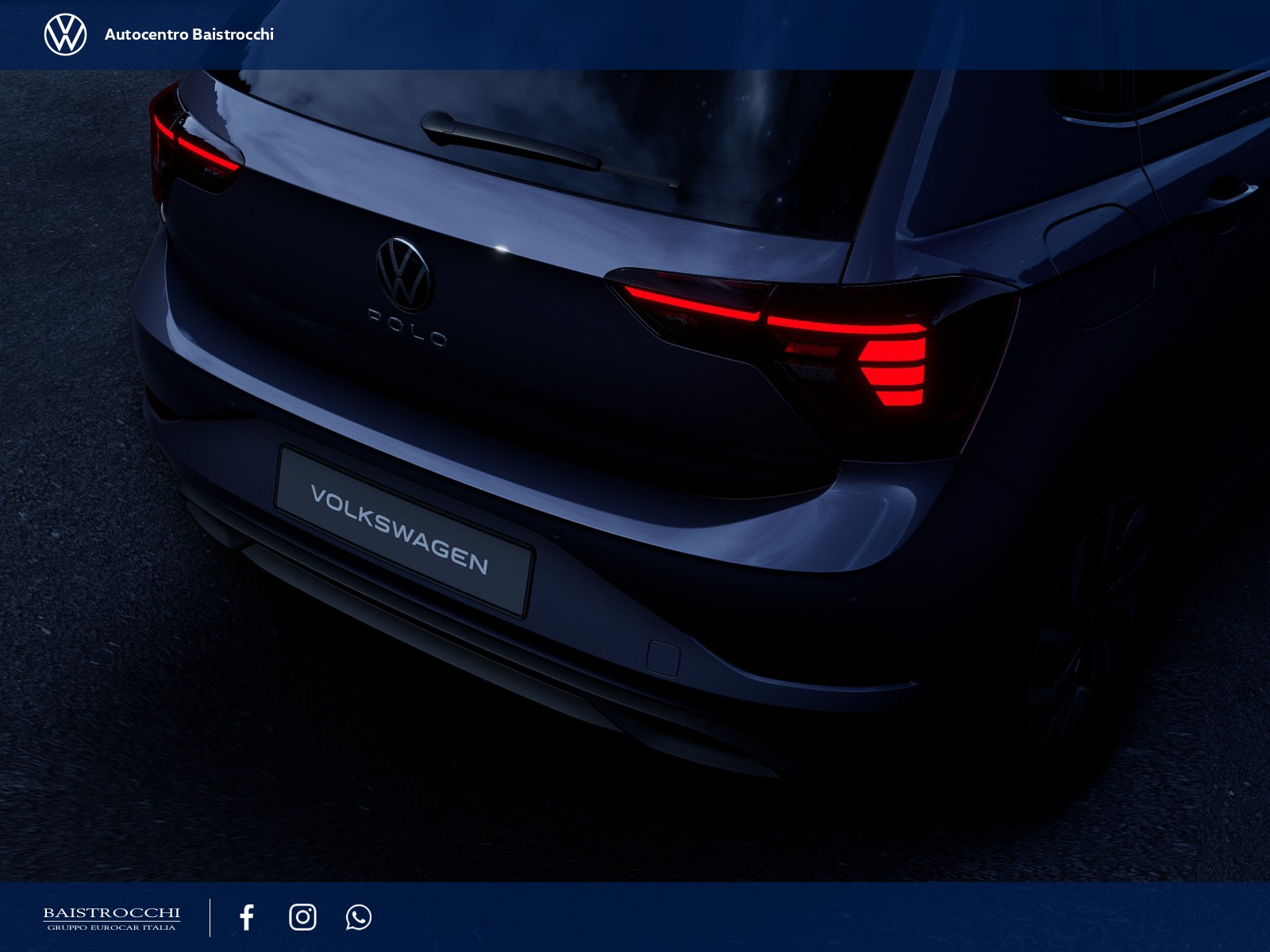Click the Volkswagen logo in the header
Viewport: 1270px width, 952px height.
click(65, 34)
